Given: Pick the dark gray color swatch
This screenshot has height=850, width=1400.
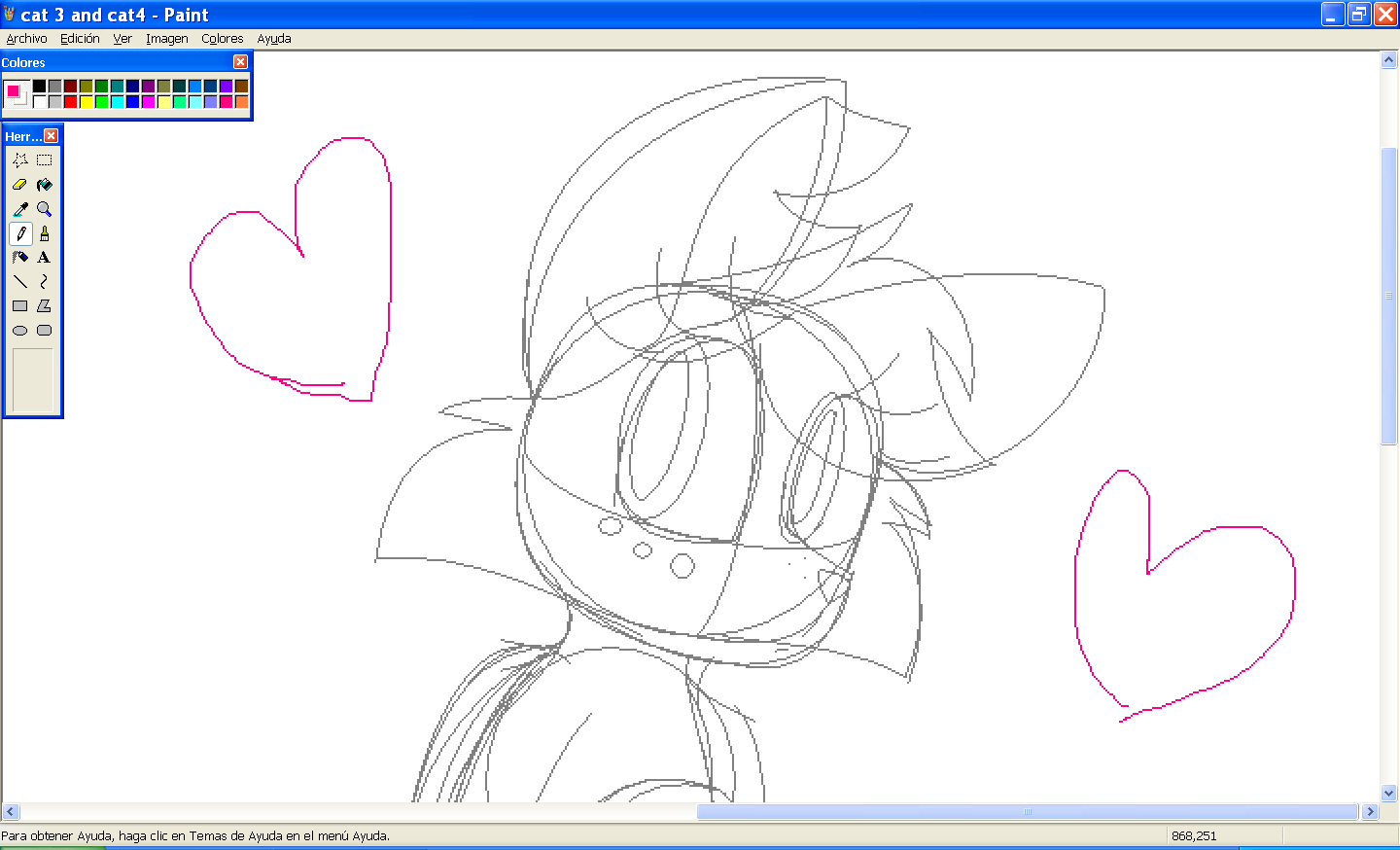Looking at the screenshot, I should coord(55,86).
